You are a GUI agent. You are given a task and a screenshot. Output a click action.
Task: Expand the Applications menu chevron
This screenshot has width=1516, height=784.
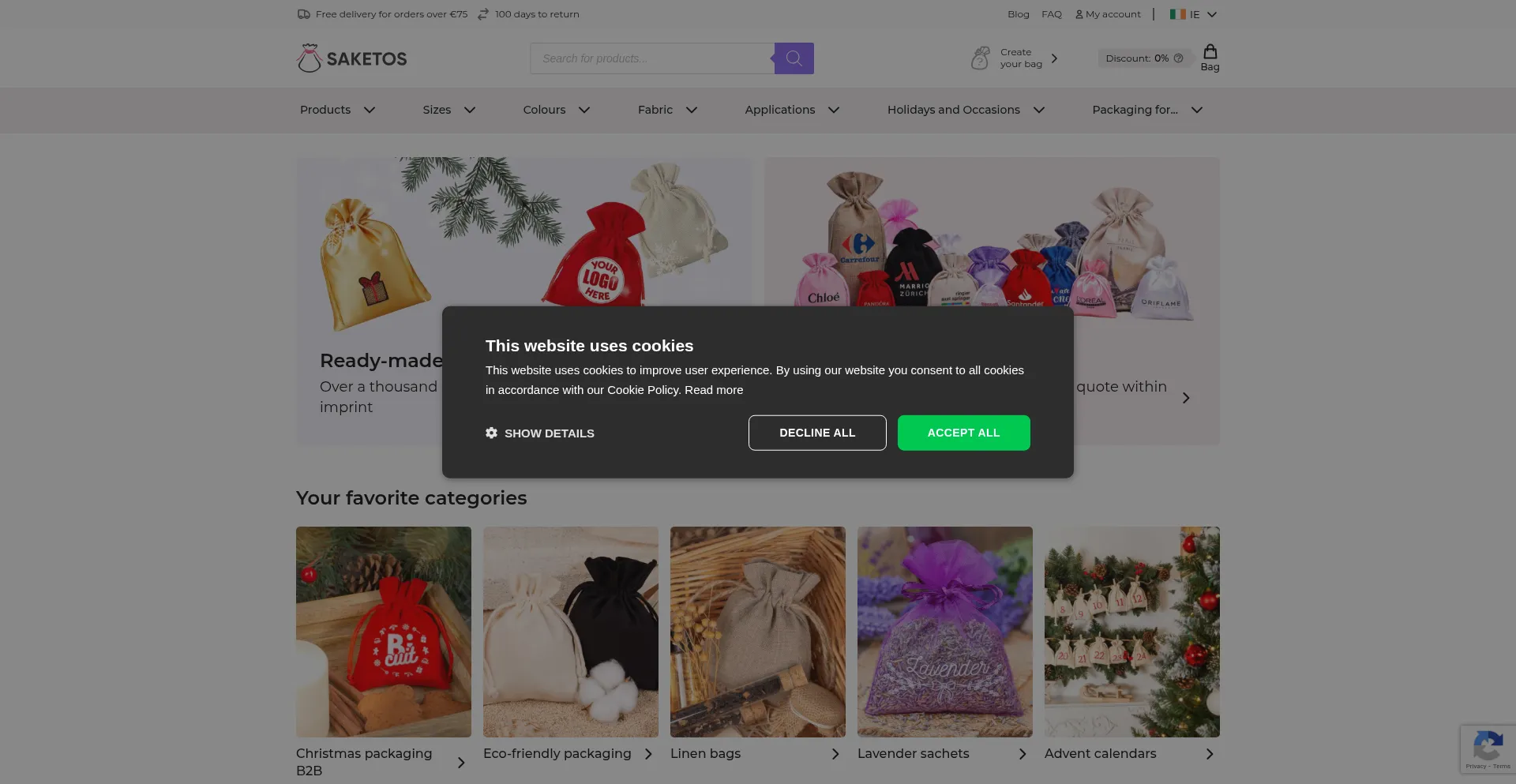tap(834, 110)
